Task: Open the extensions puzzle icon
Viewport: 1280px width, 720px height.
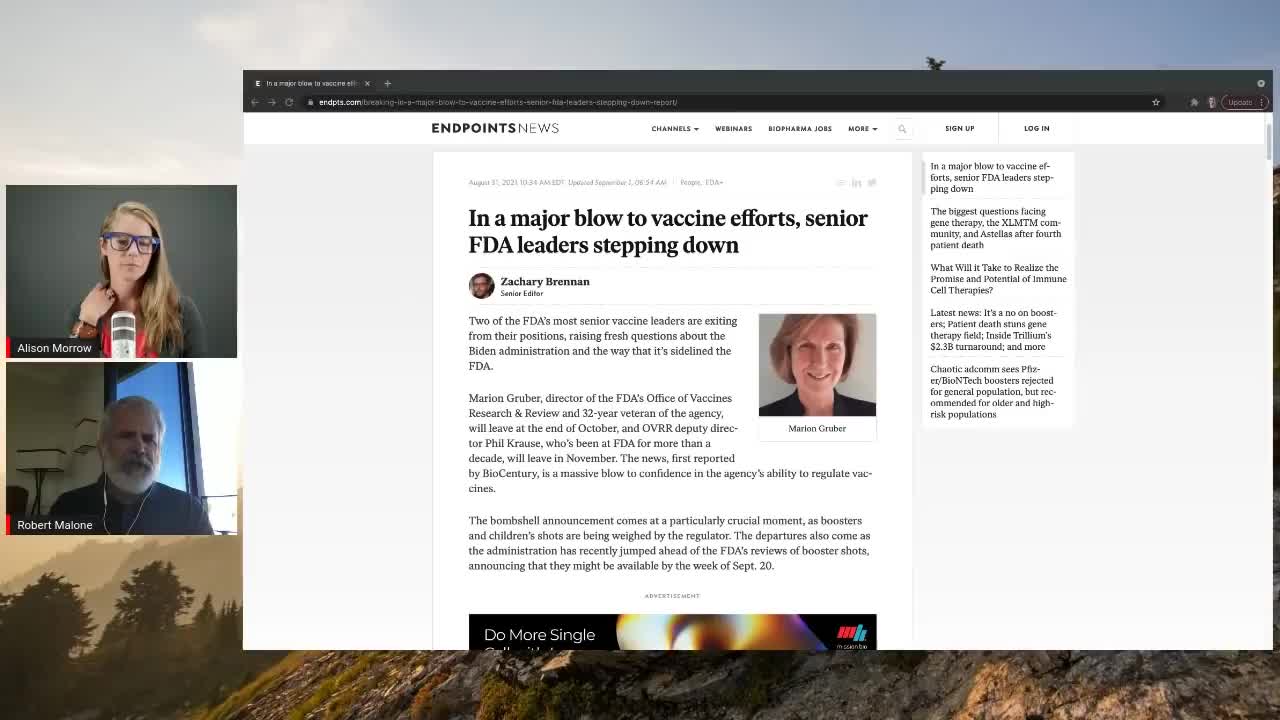Action: 1194,102
